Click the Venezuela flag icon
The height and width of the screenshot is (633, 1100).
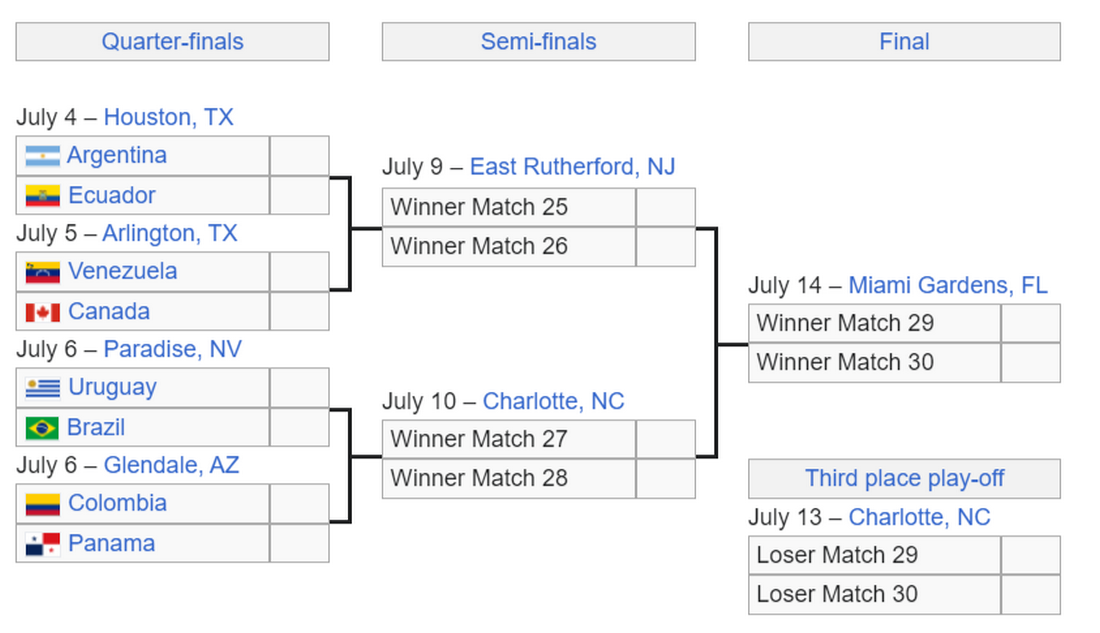42,272
